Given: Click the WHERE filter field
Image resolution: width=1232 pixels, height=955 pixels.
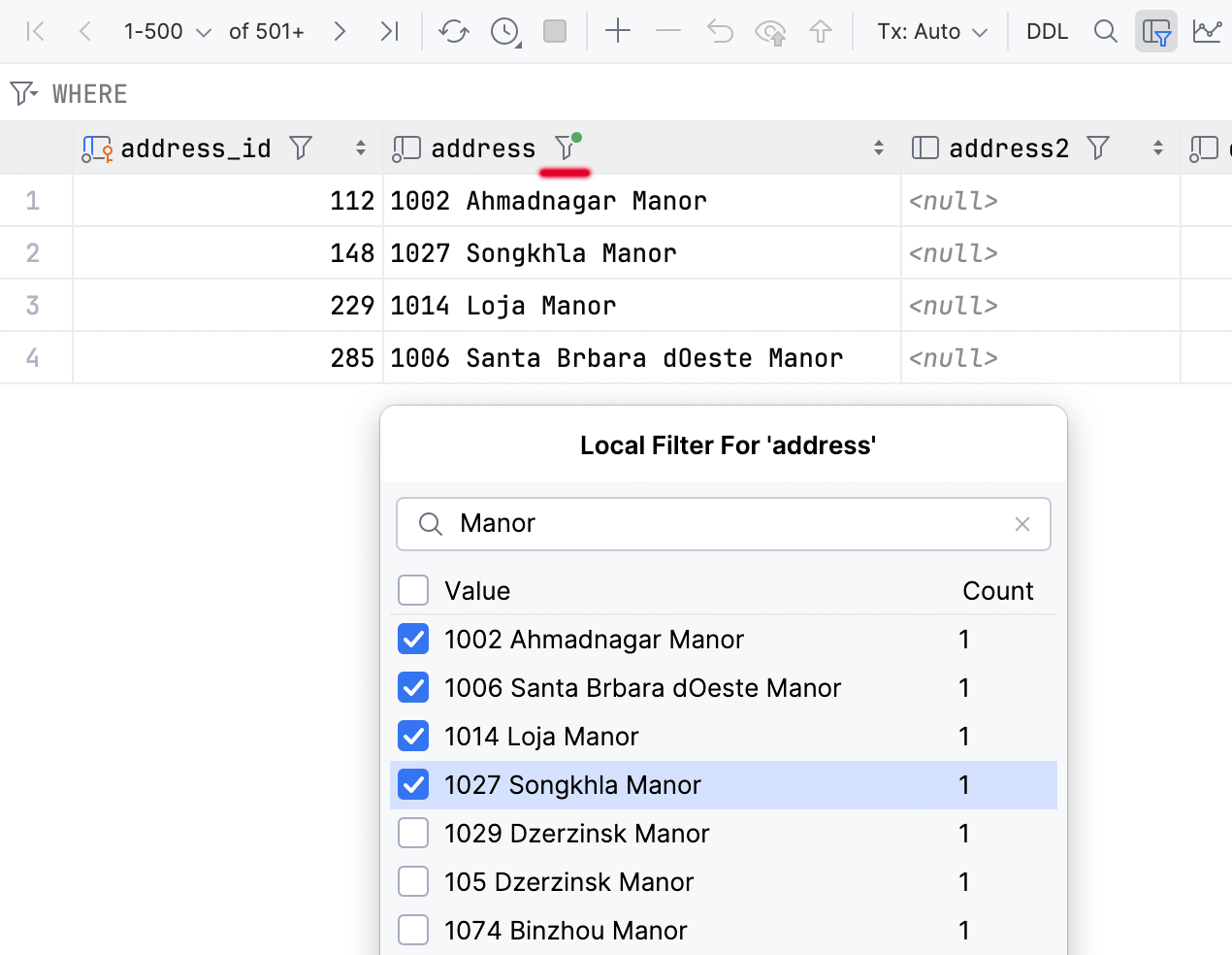Looking at the screenshot, I should (582, 94).
